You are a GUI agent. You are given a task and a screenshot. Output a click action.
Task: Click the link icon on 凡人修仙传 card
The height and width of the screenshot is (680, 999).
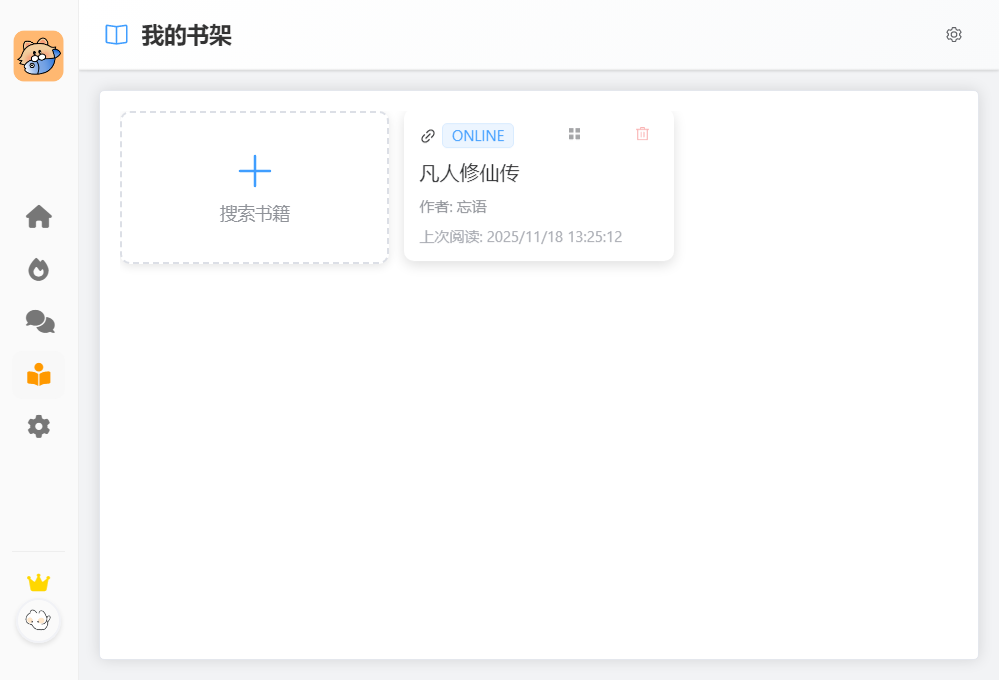(x=428, y=136)
